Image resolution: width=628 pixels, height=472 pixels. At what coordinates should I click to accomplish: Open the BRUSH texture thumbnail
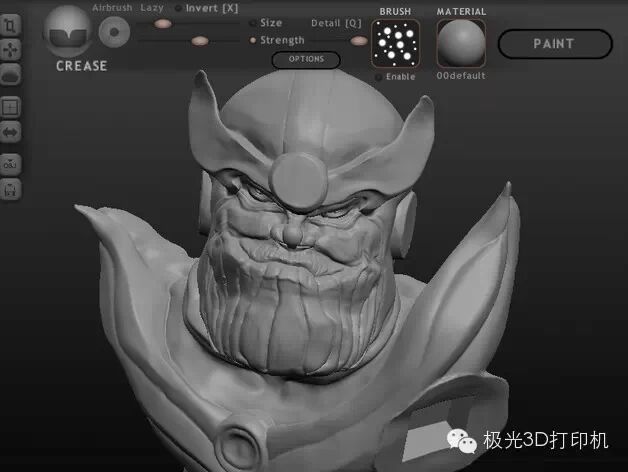396,44
